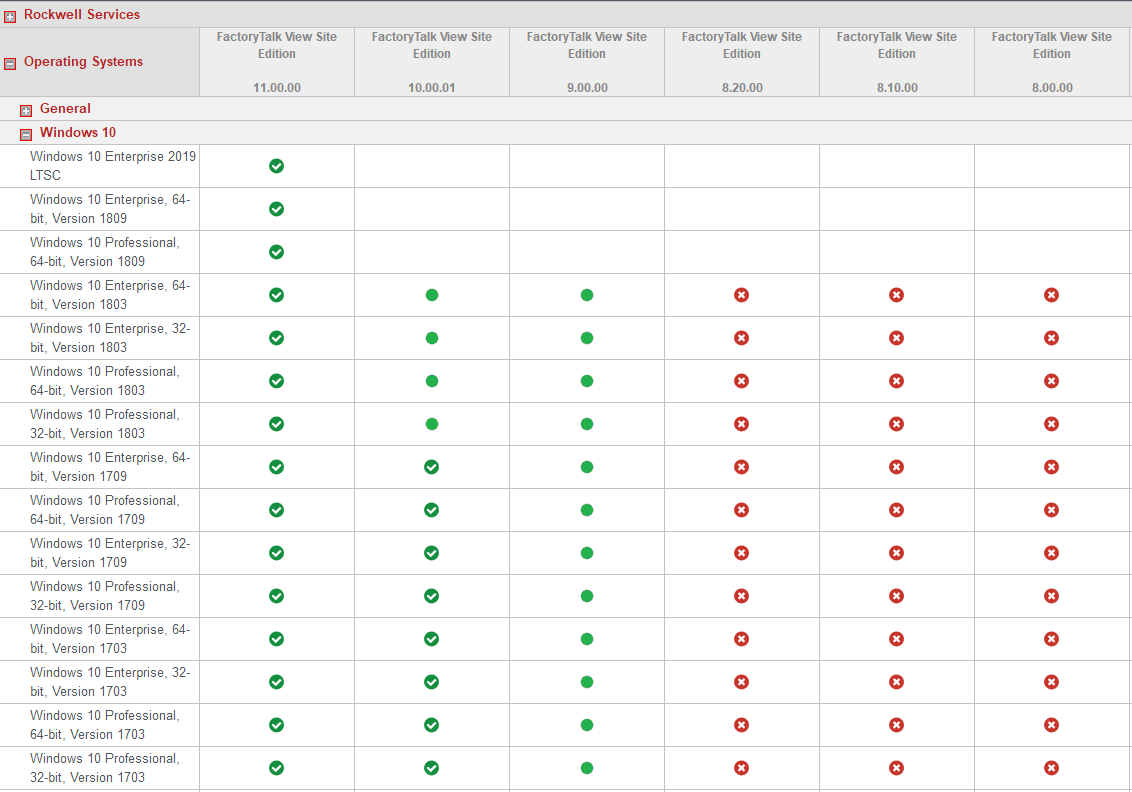Viewport: 1132px width, 792px height.
Task: Select row label Windows 10 Professional, 32-bit, Version 1709
Action: (x=105, y=596)
